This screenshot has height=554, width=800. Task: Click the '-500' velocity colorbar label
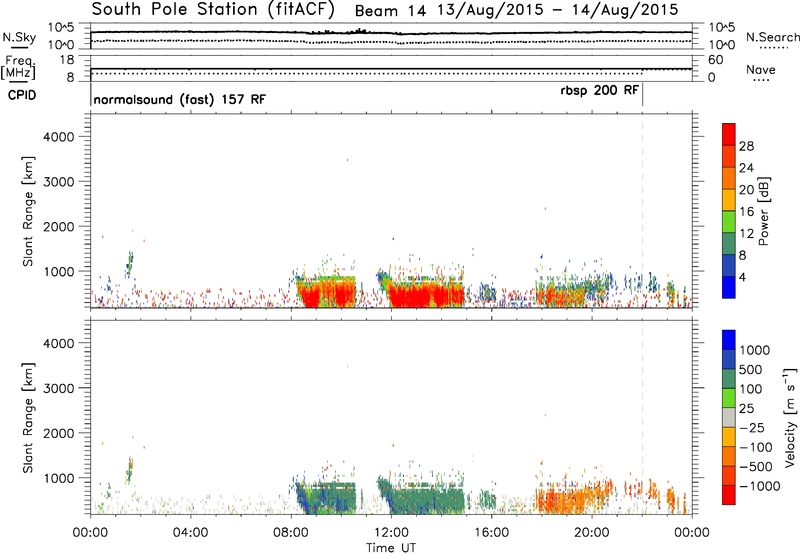(x=756, y=467)
